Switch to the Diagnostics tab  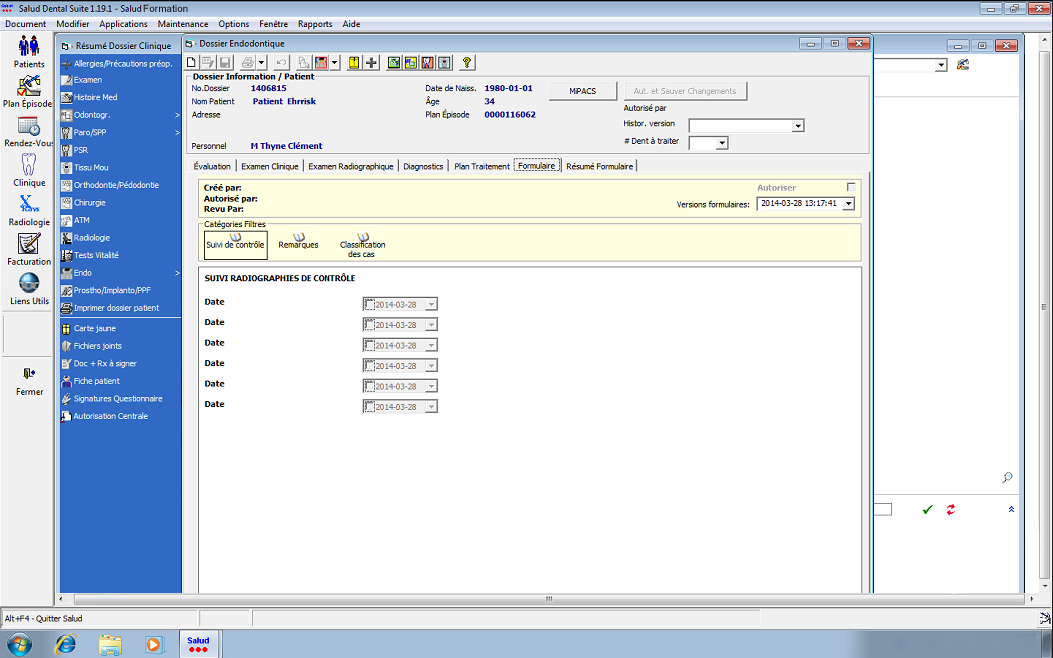tap(423, 167)
